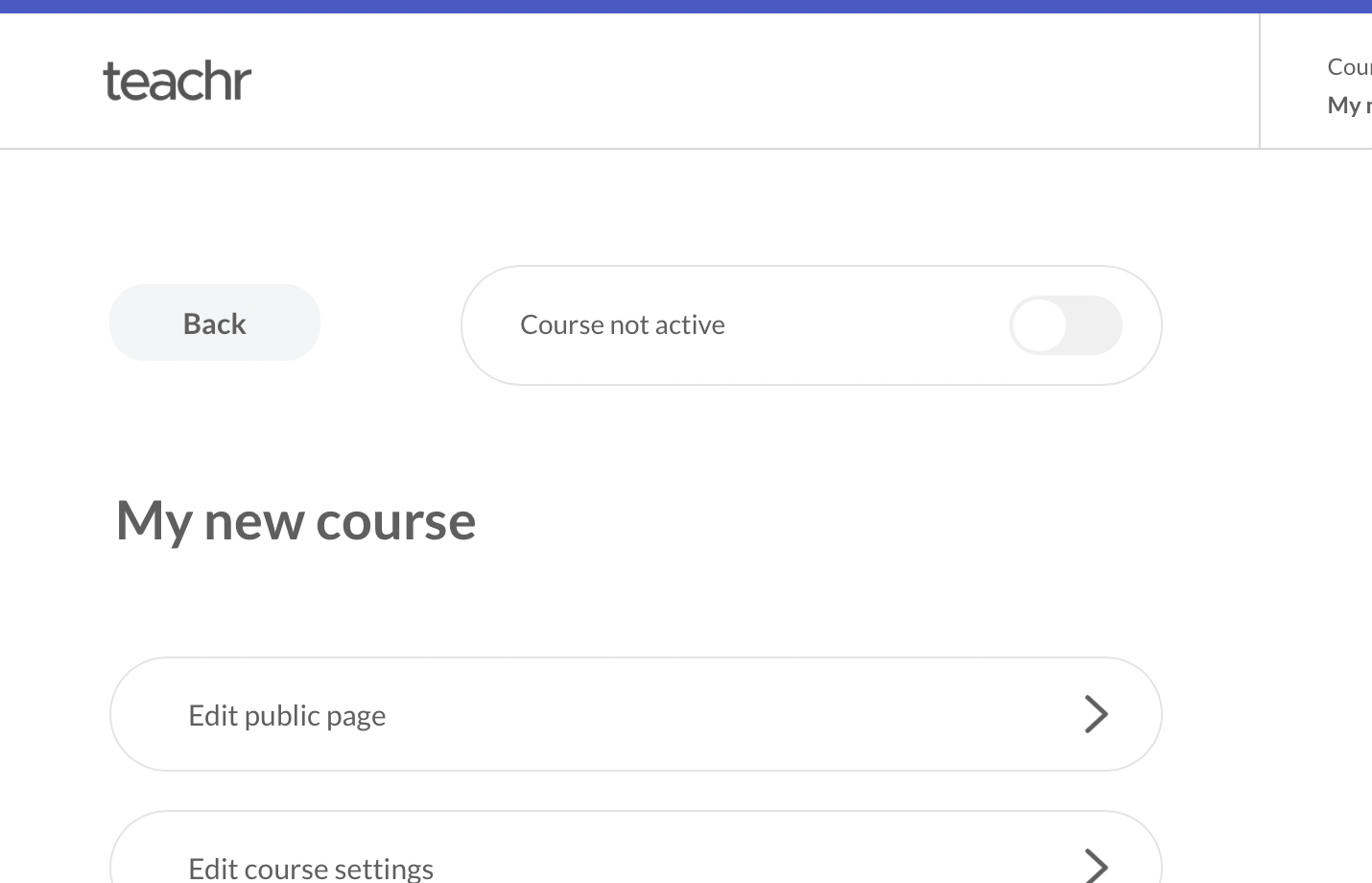Click the chevron on Edit course settings
The width and height of the screenshot is (1372, 883).
coord(1096,866)
